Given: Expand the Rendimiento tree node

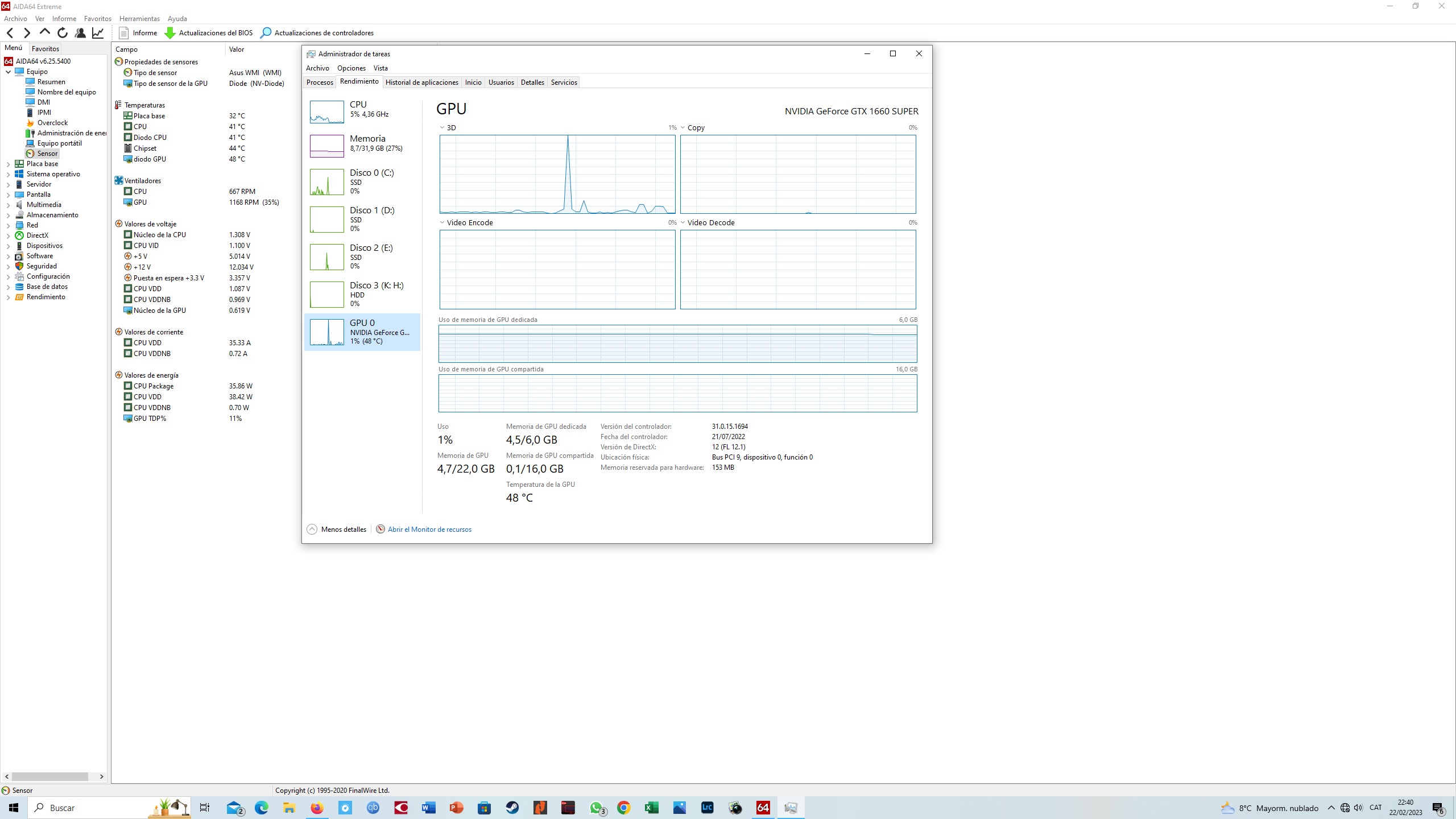Looking at the screenshot, I should pos(8,297).
